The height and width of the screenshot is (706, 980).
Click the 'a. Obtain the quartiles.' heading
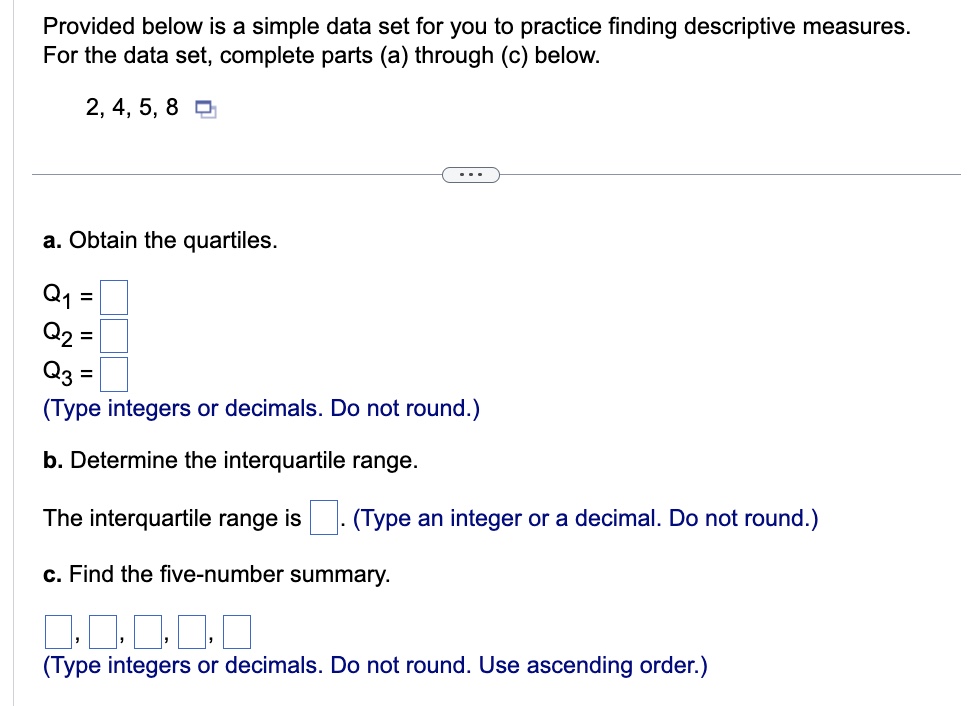tap(160, 240)
